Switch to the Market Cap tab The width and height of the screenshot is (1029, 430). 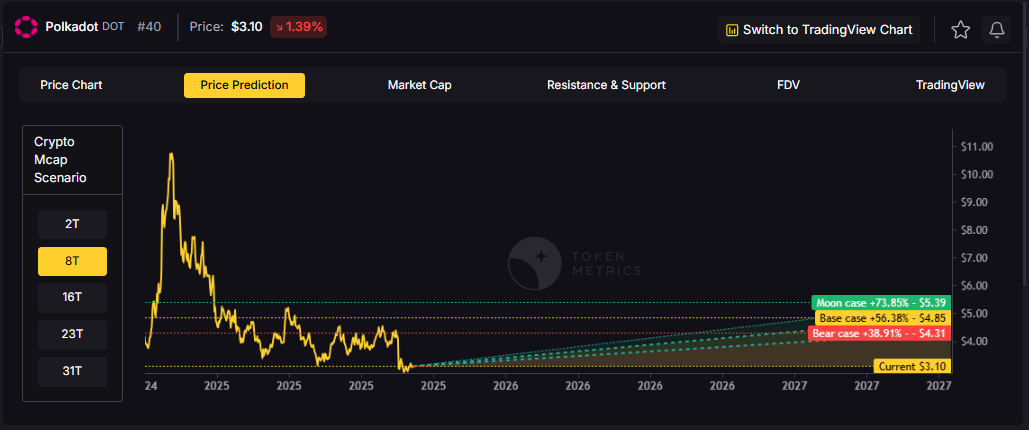pos(419,85)
